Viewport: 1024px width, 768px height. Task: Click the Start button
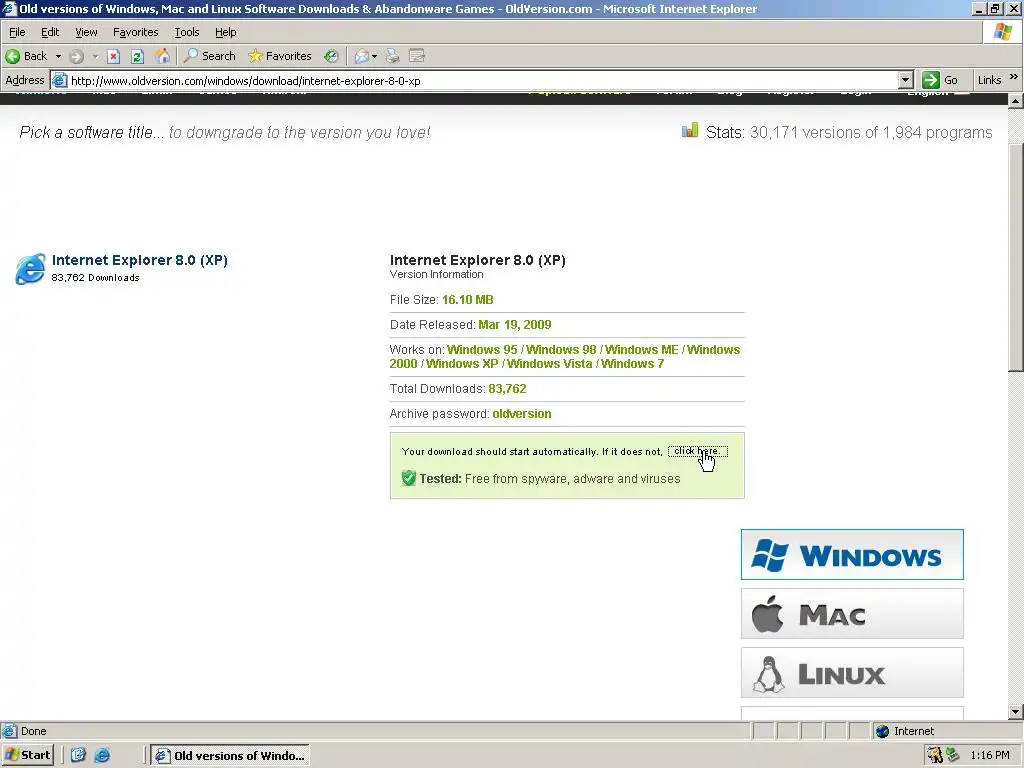pyautogui.click(x=27, y=756)
